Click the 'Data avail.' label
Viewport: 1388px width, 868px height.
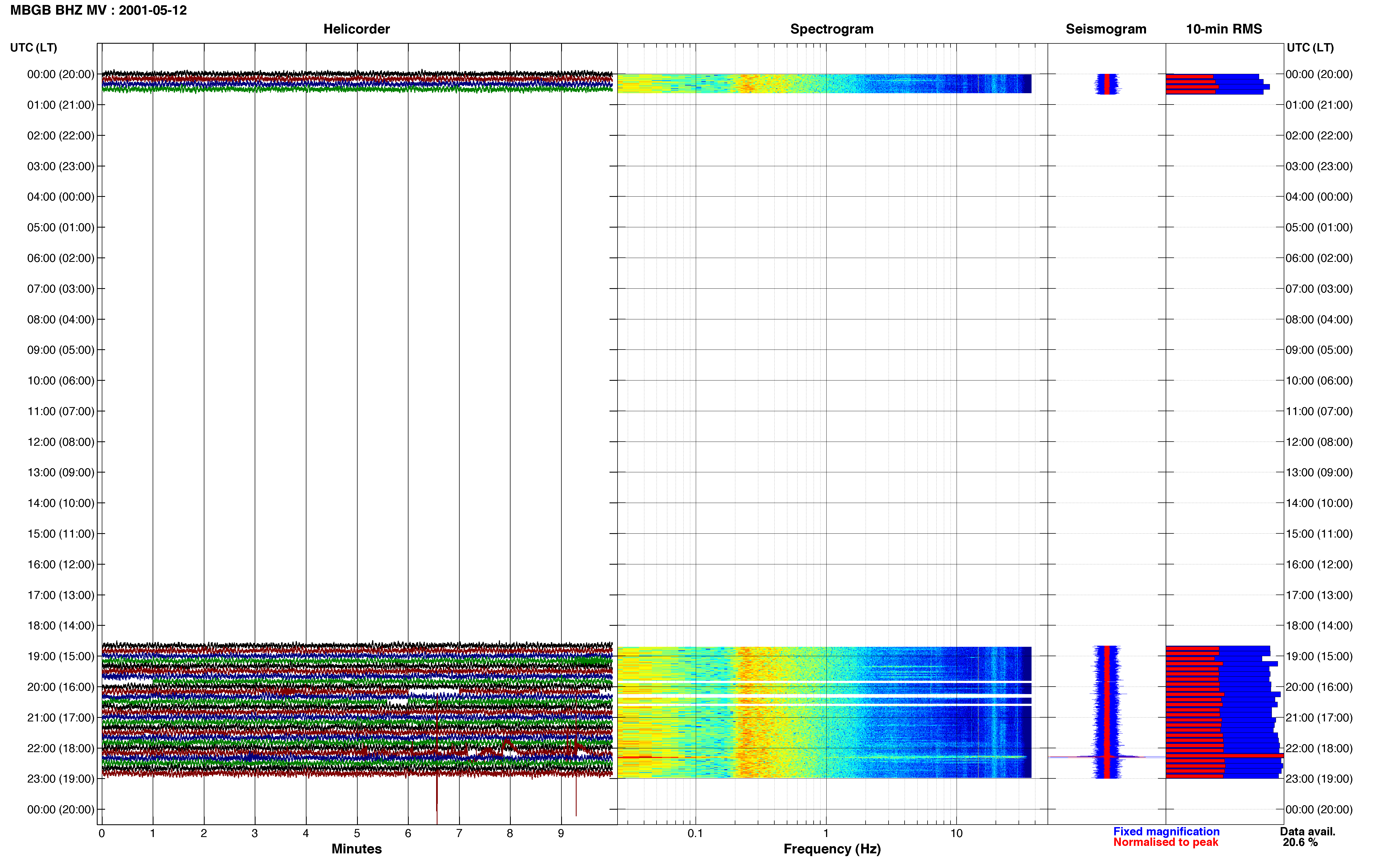click(1308, 831)
